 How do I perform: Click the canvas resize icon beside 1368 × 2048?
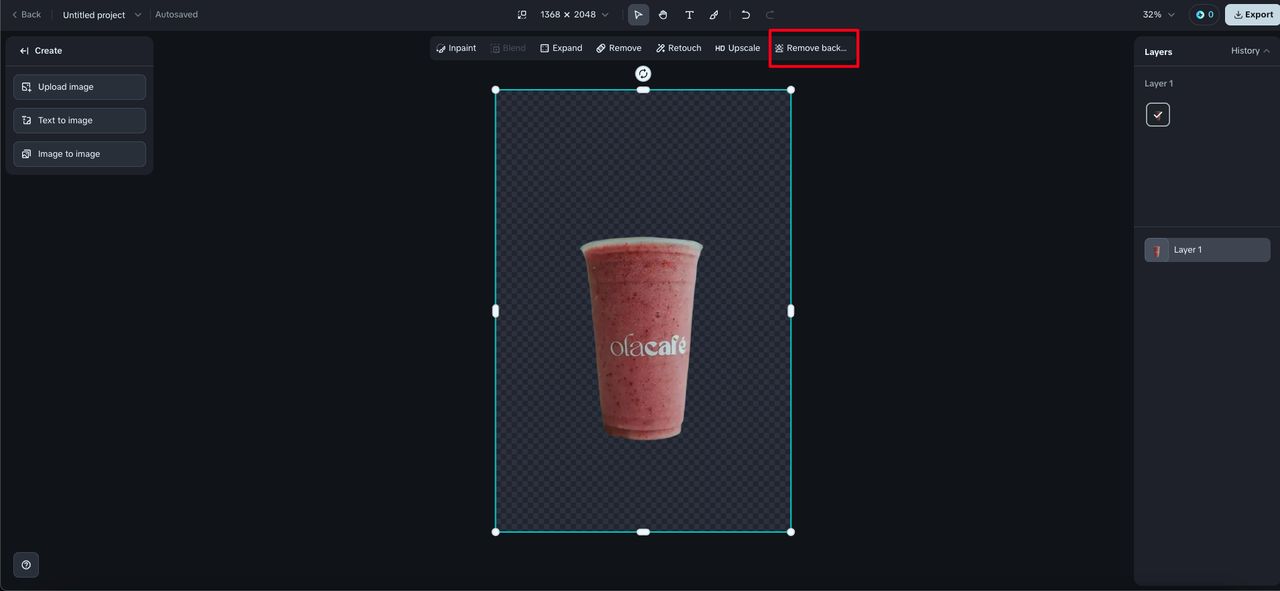click(522, 15)
